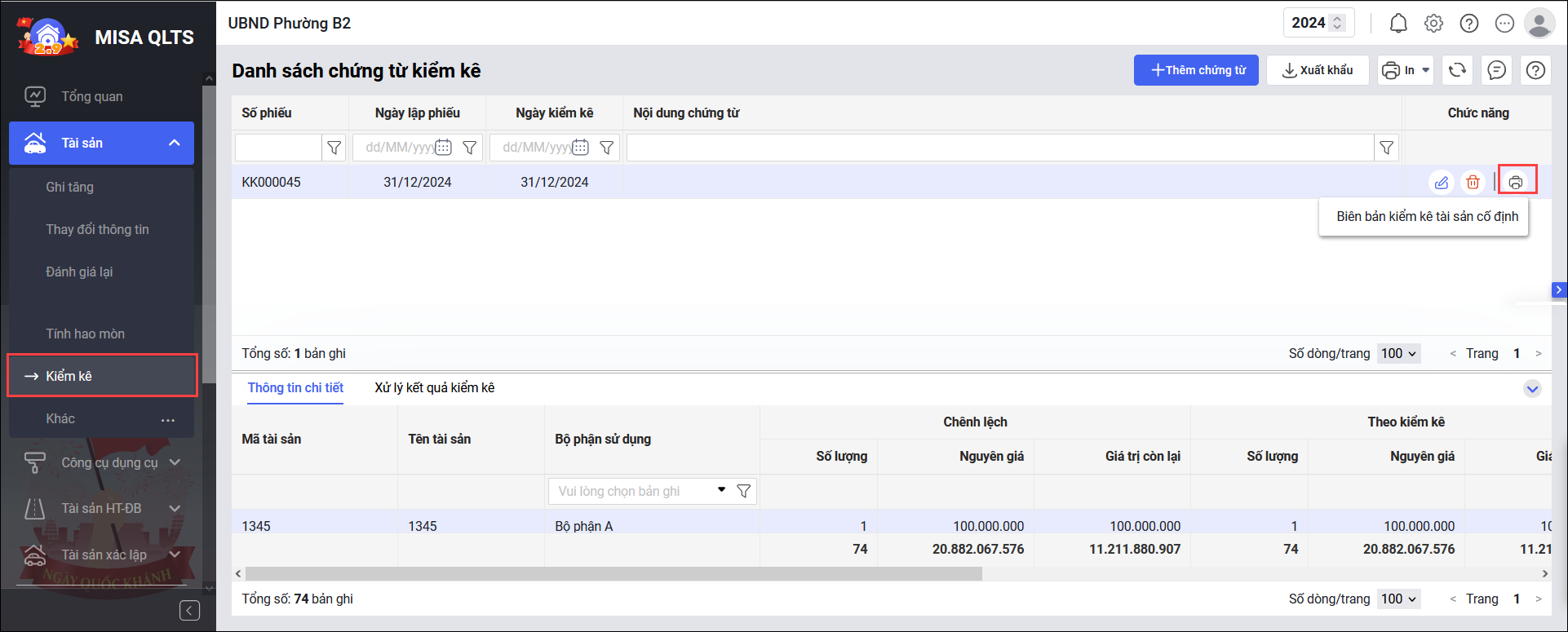Collapse the Tài sản menu section
This screenshot has width=1568, height=632.
(174, 144)
